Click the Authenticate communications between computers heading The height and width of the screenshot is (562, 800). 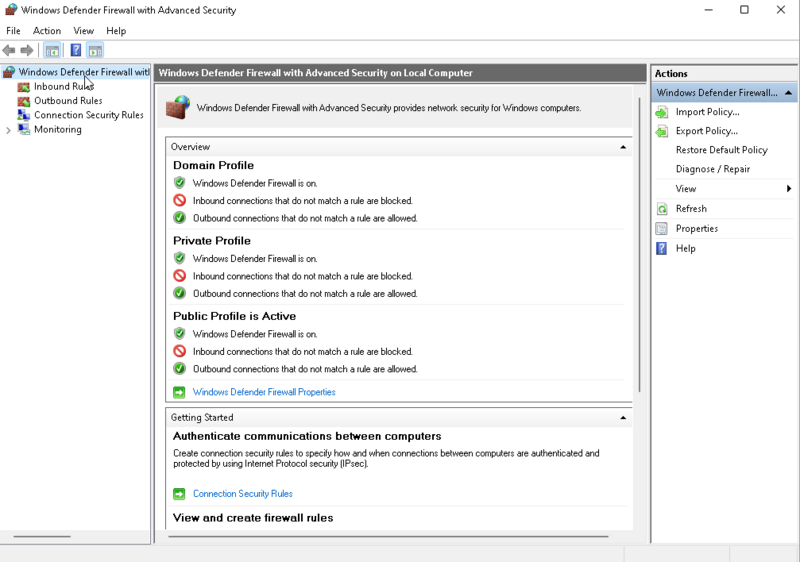coord(307,436)
